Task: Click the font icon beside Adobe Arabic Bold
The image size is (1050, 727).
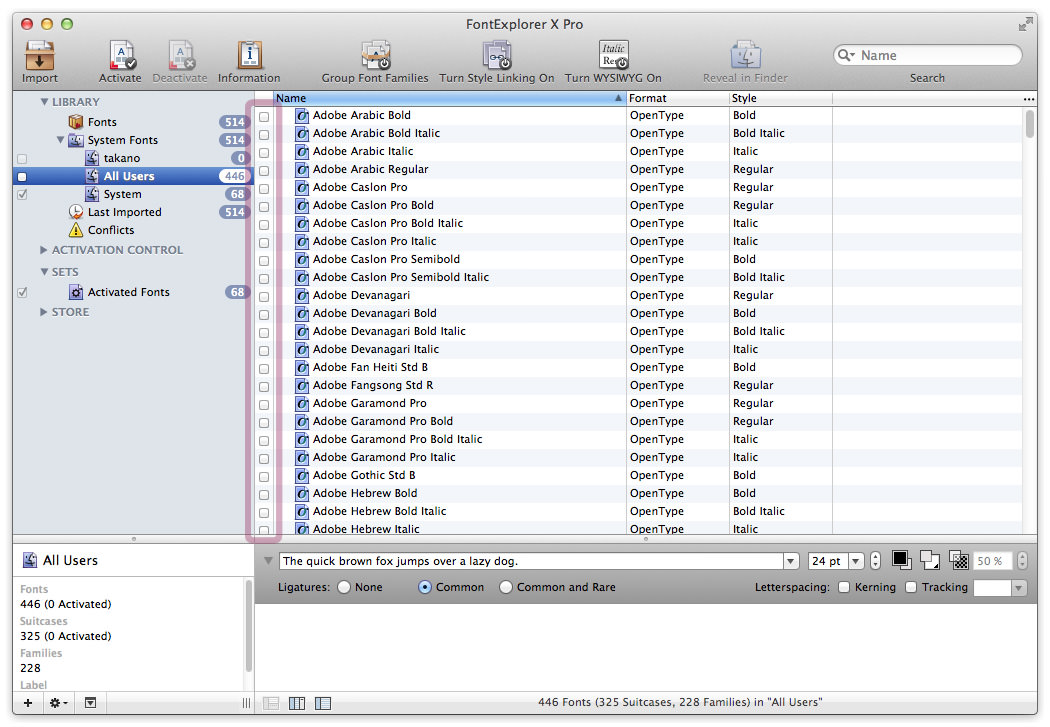Action: pos(302,116)
